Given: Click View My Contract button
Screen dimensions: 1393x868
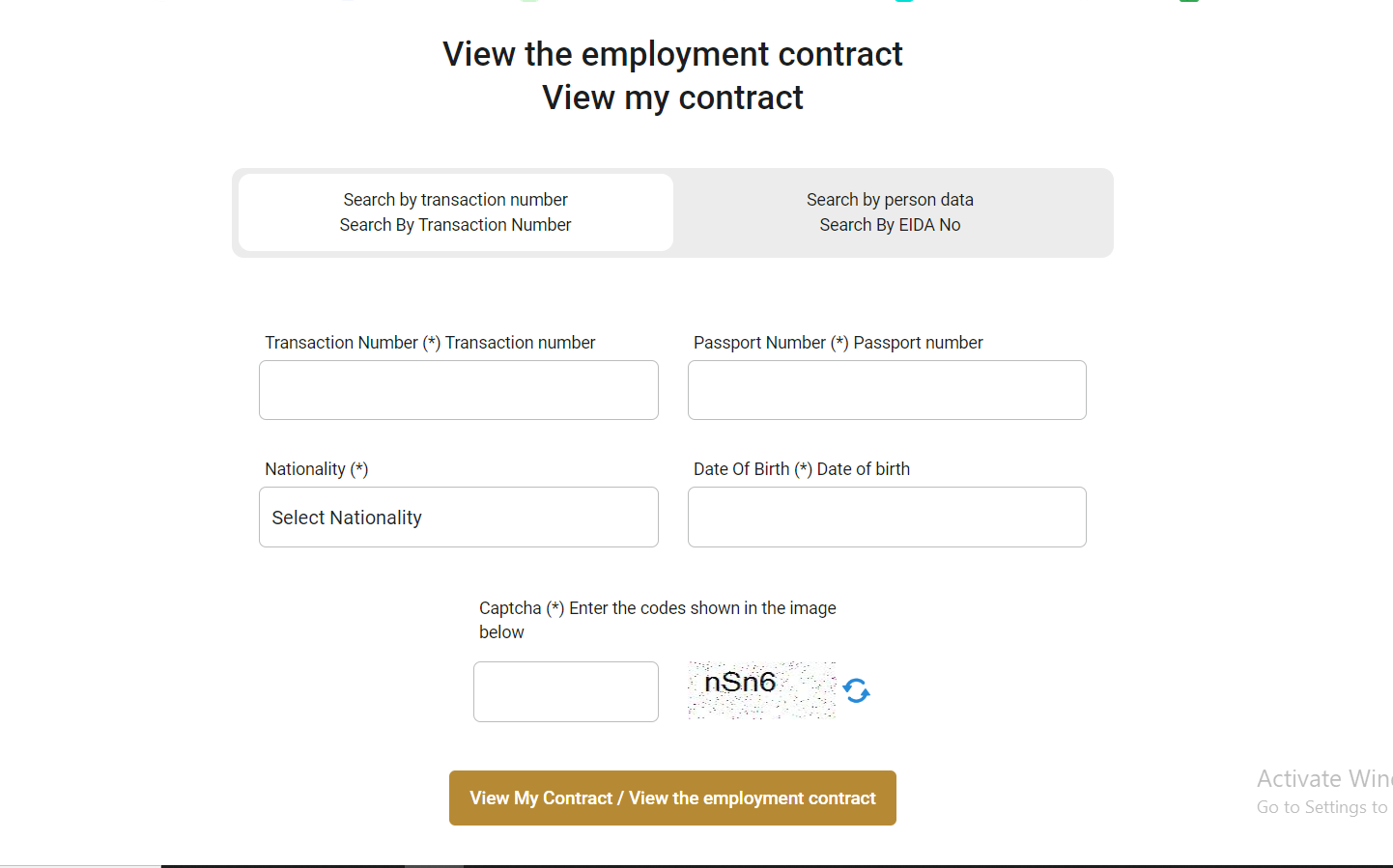Looking at the screenshot, I should [672, 798].
